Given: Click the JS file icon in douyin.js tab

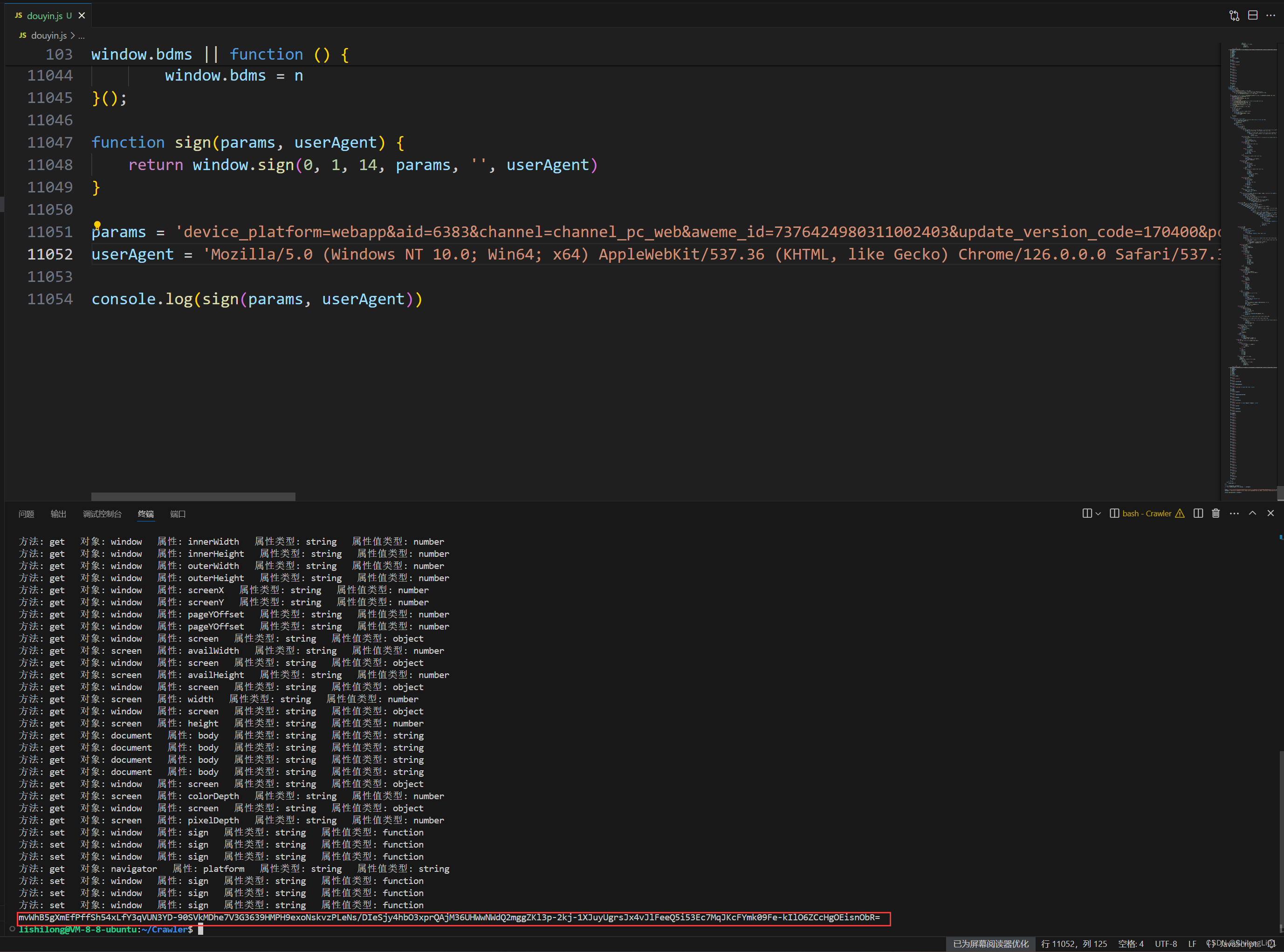Looking at the screenshot, I should [x=19, y=15].
